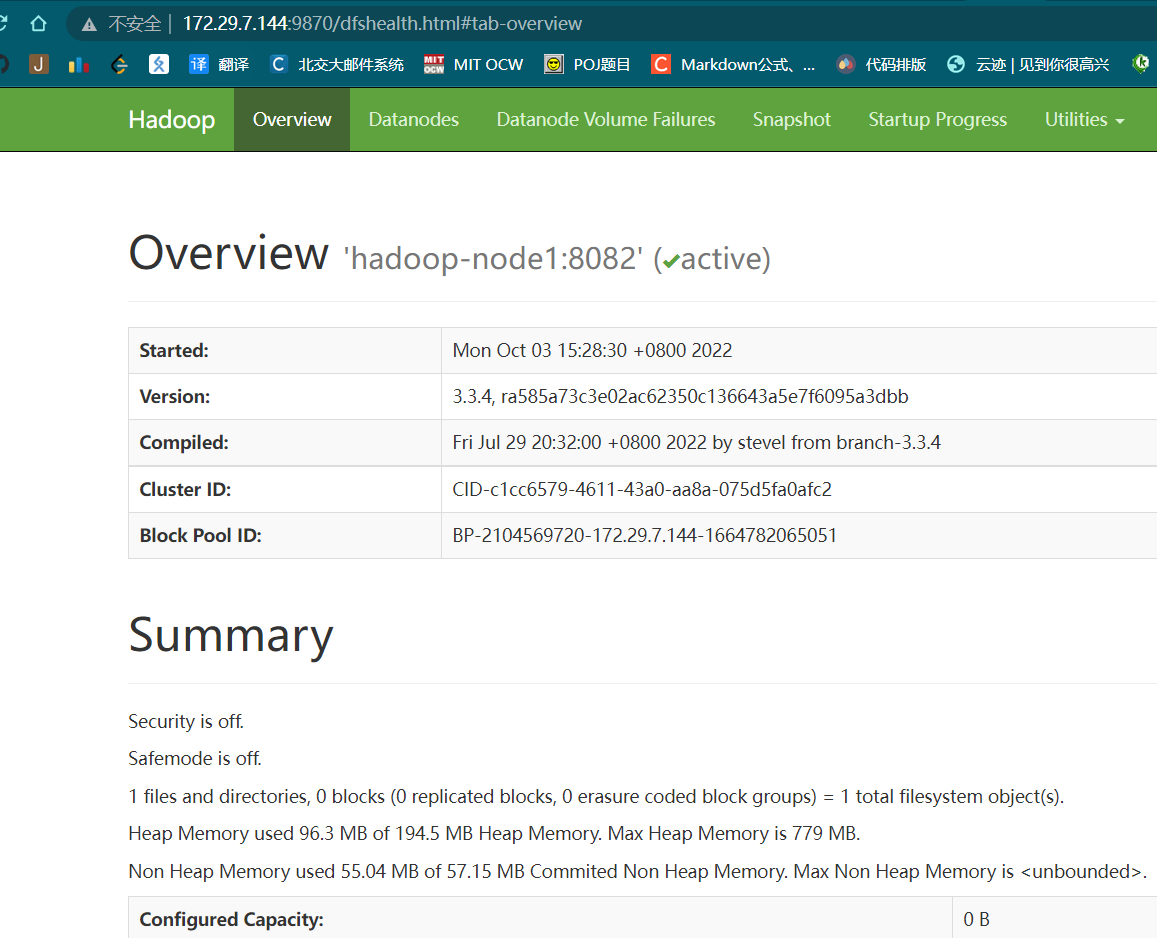The image size is (1157, 938).
Task: Click the 'Configured Capacity:' row label
Action: pos(232,920)
